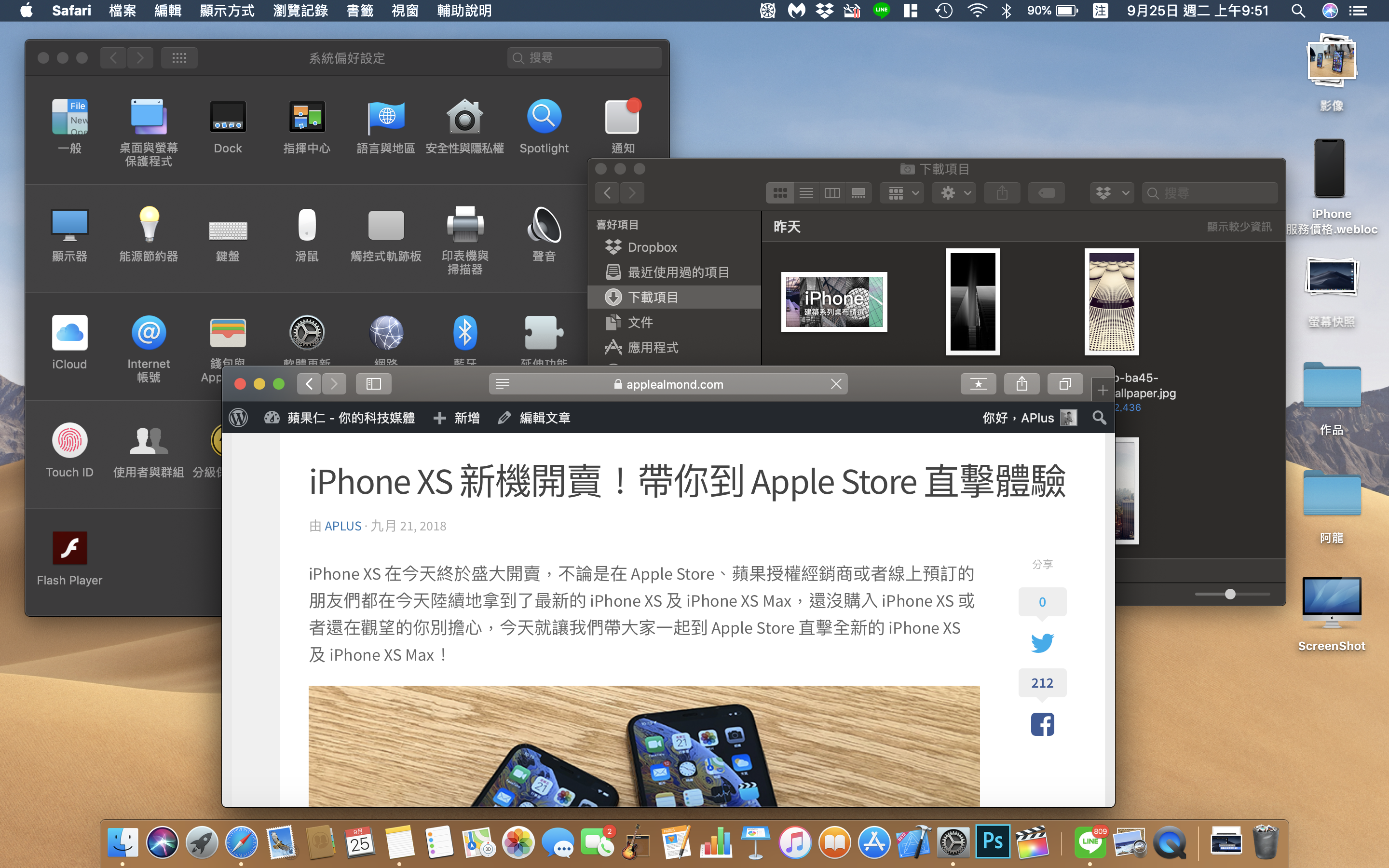Open Spotlight preferences pane
The image size is (1389, 868).
[x=544, y=127]
